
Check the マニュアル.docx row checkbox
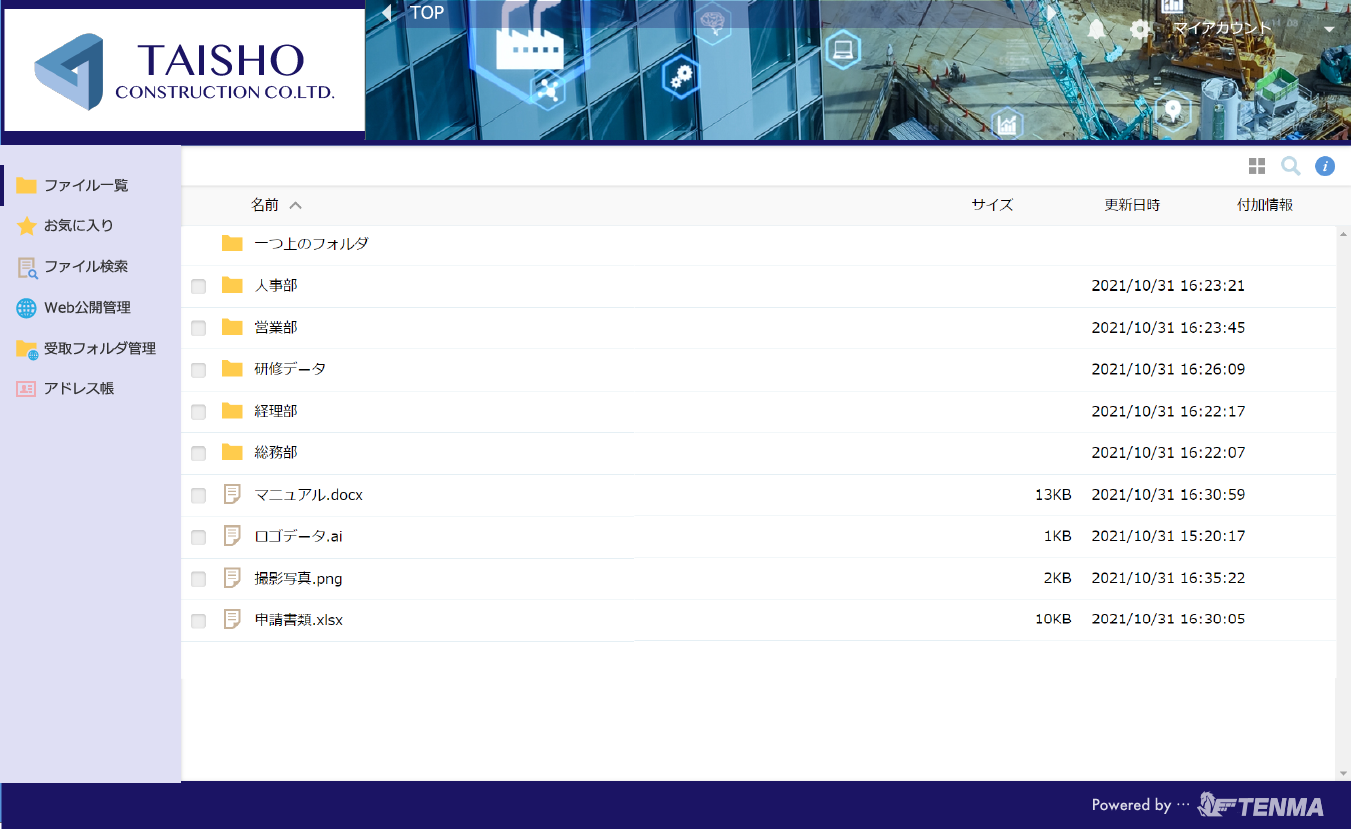click(198, 496)
